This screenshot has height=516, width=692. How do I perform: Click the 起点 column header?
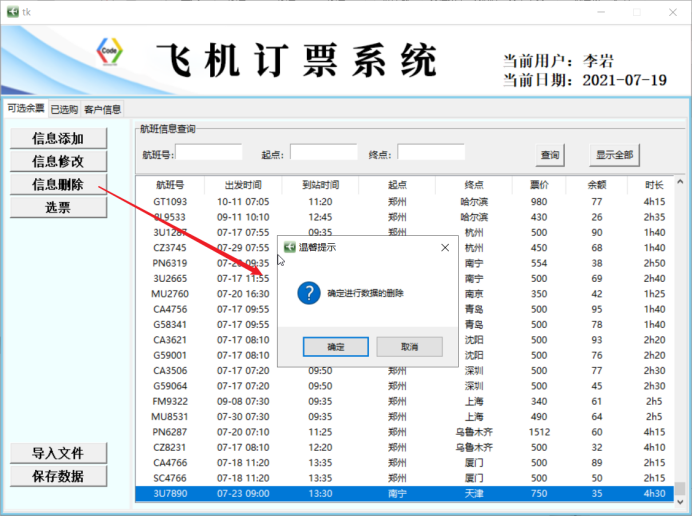pos(397,185)
